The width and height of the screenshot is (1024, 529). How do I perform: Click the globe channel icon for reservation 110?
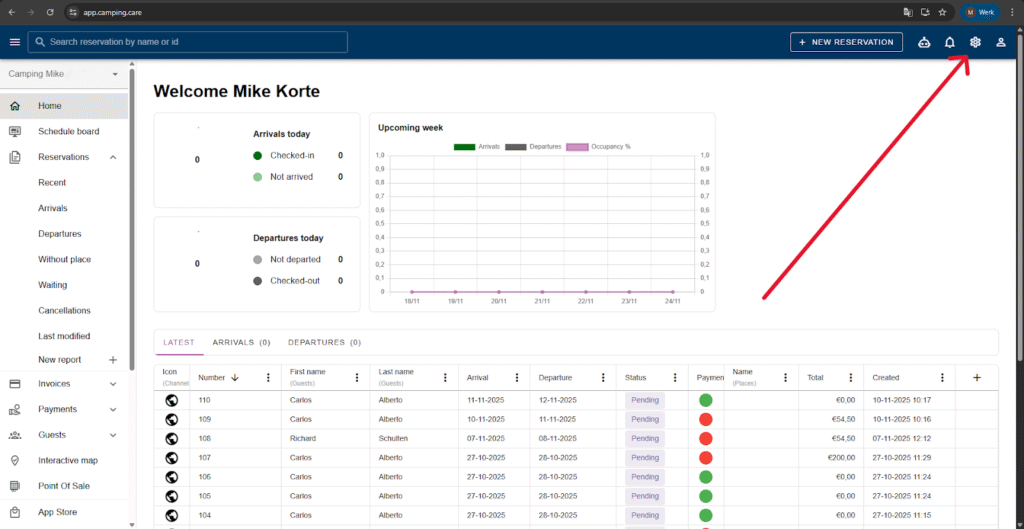171,400
